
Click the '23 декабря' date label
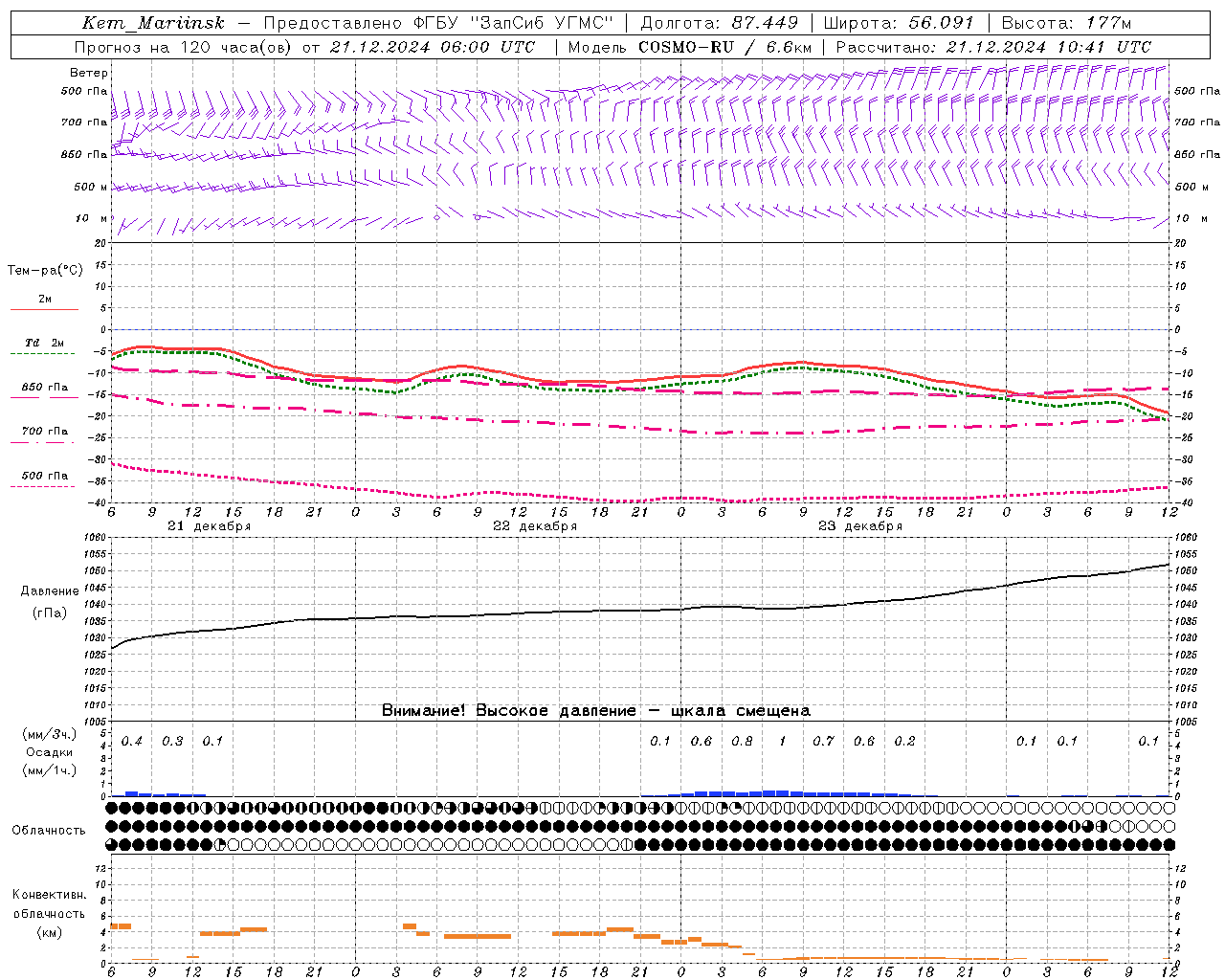point(860,526)
